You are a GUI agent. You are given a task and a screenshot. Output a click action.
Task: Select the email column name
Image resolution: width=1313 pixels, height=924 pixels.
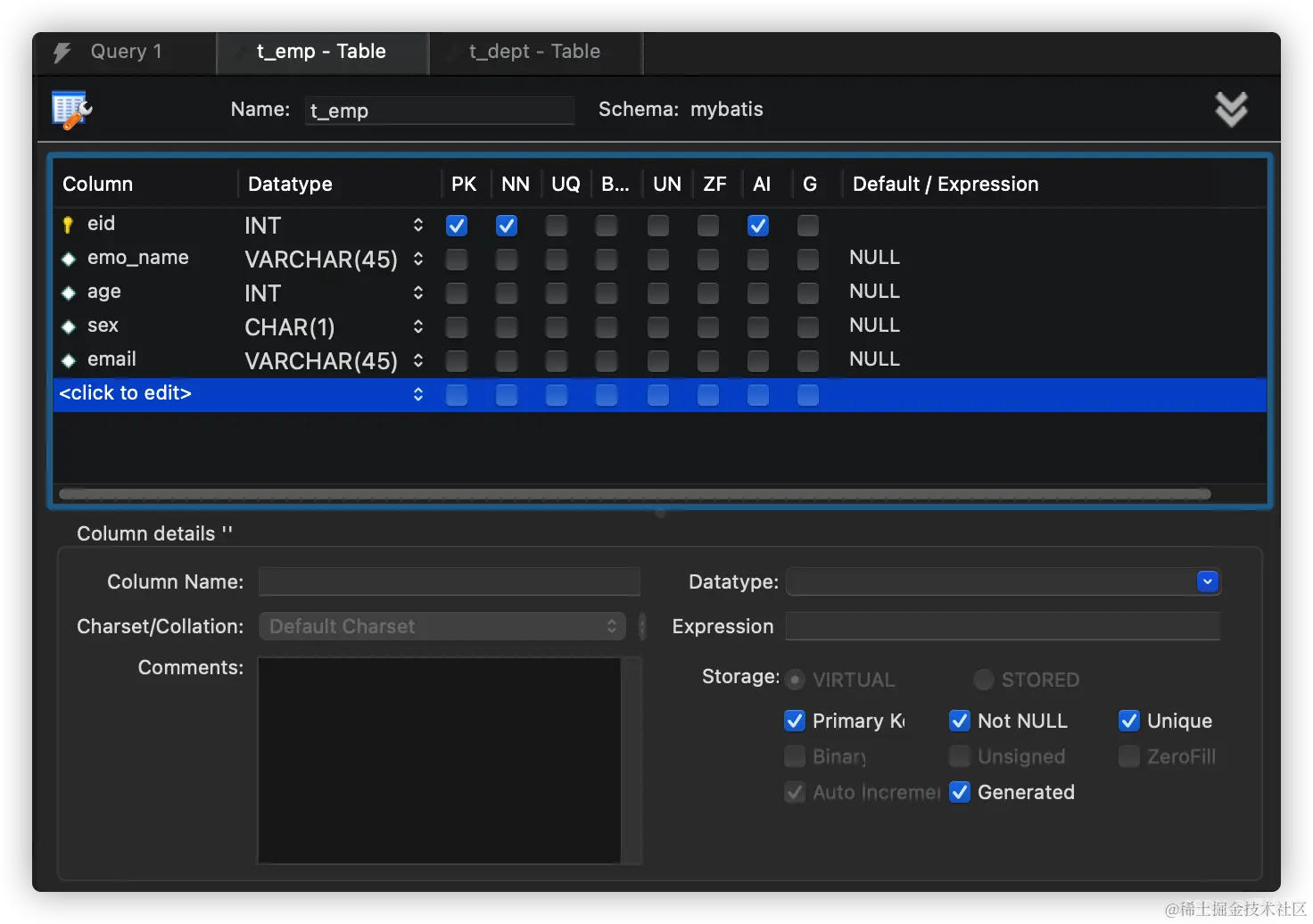111,359
